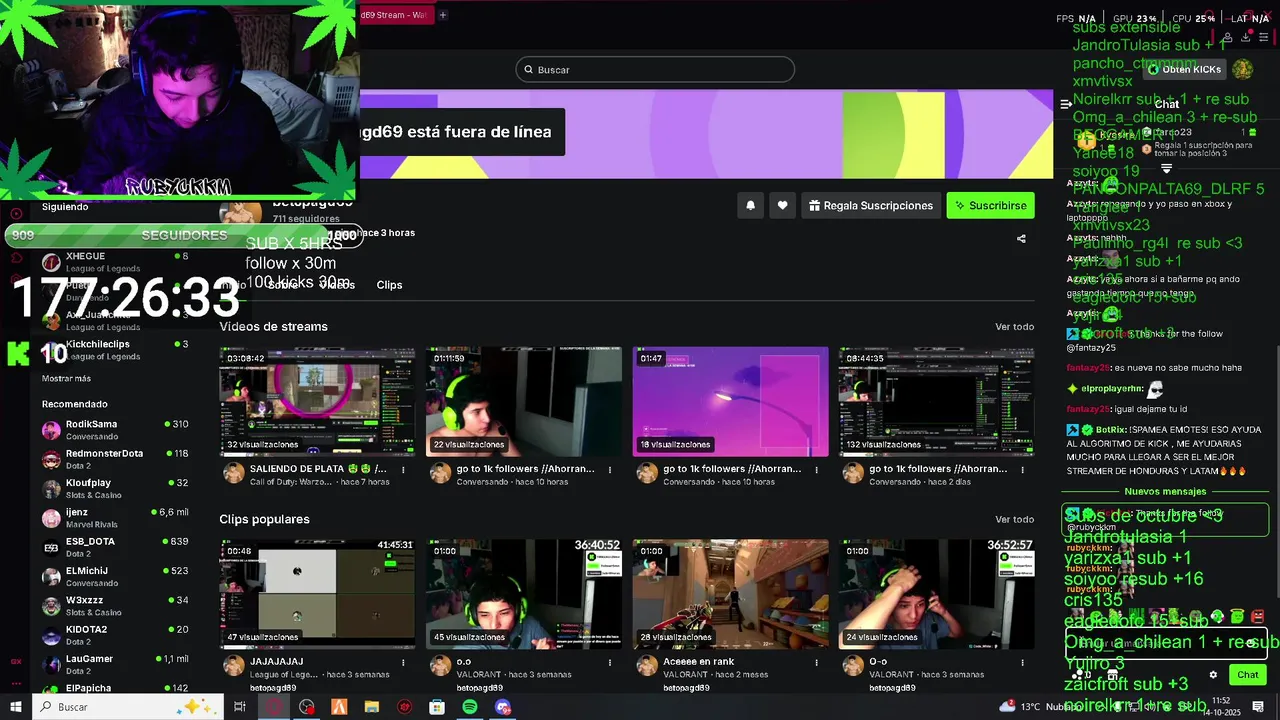The height and width of the screenshot is (720, 1280).
Task: Select the d69 Stream browser tab
Action: pos(397,15)
